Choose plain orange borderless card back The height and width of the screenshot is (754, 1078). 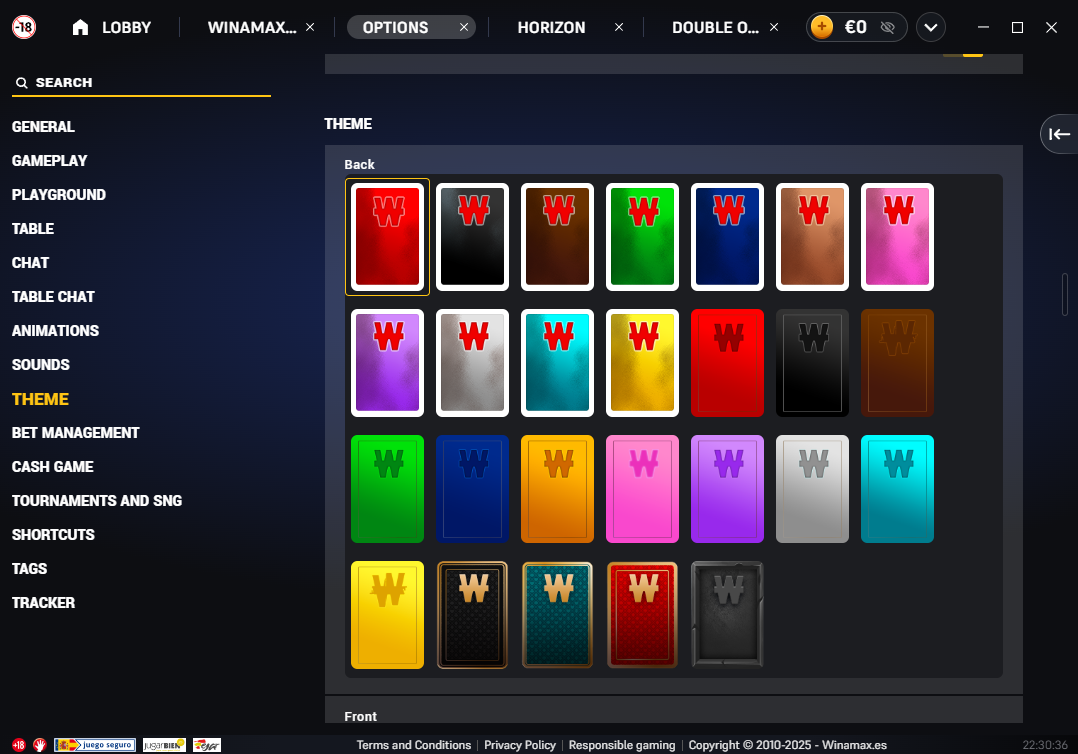558,489
